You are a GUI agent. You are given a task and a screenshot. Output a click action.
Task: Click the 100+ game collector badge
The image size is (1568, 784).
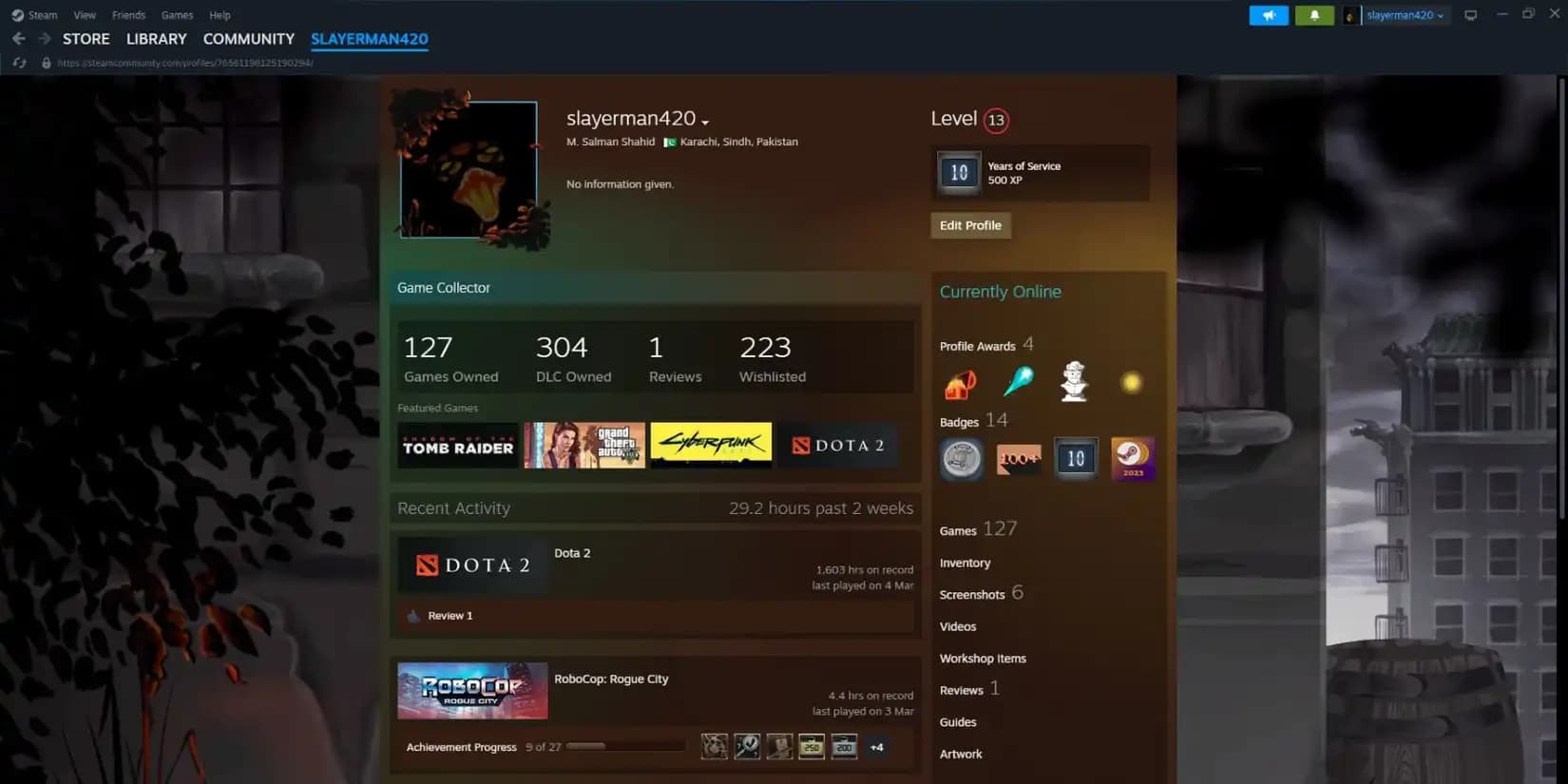click(x=1019, y=459)
